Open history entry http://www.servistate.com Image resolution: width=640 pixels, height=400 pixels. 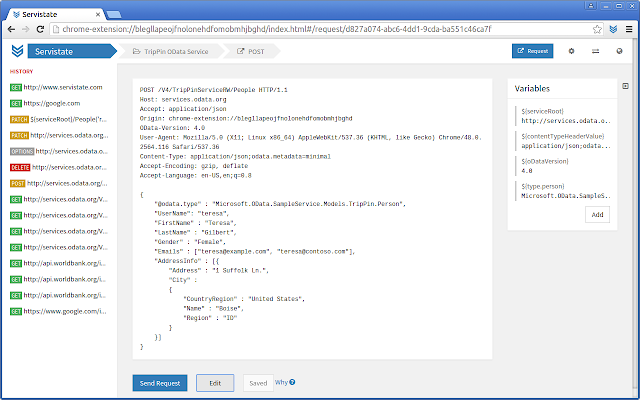pyautogui.click(x=57, y=87)
